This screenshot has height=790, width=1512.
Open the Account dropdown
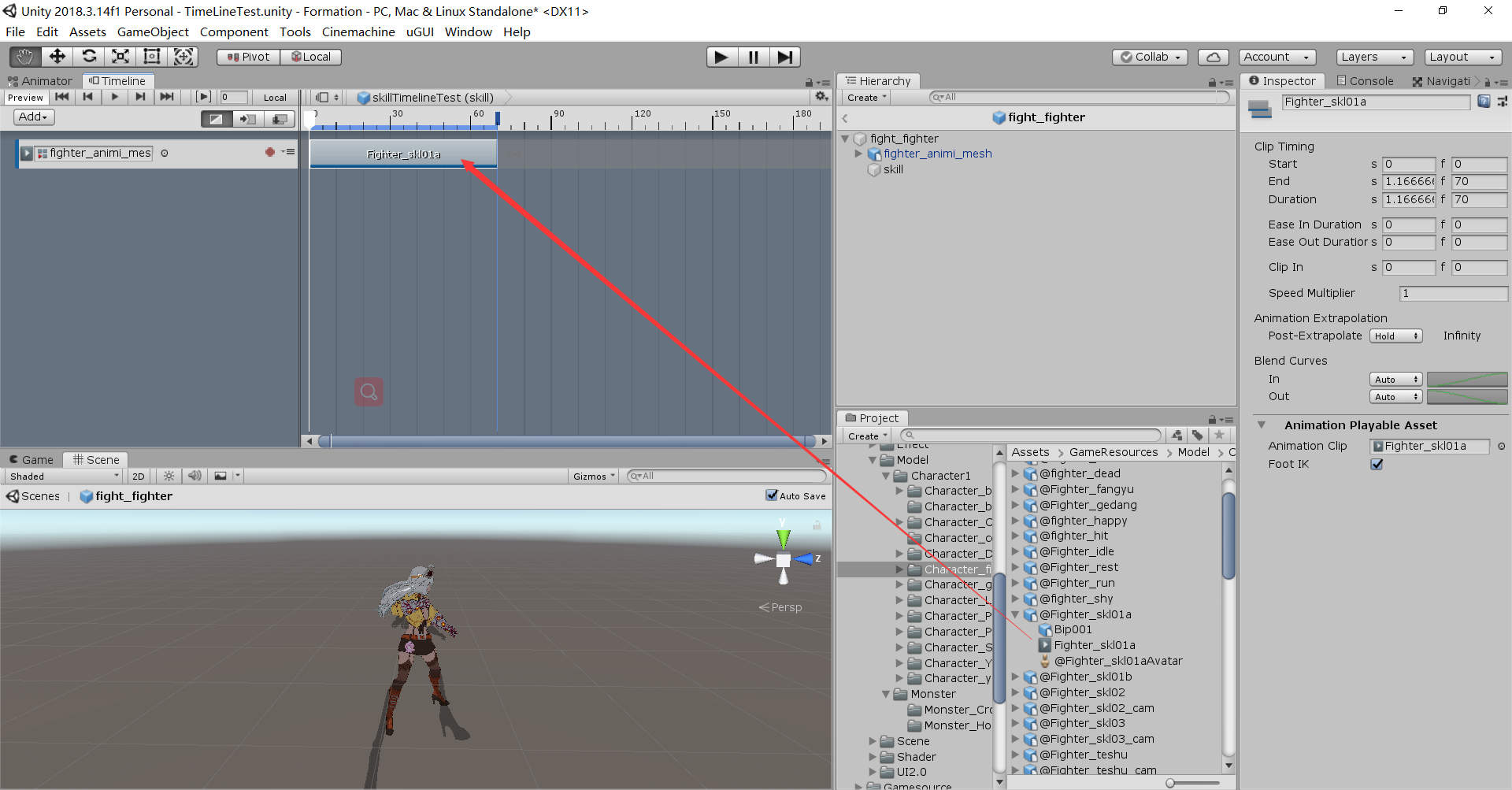click(1277, 57)
